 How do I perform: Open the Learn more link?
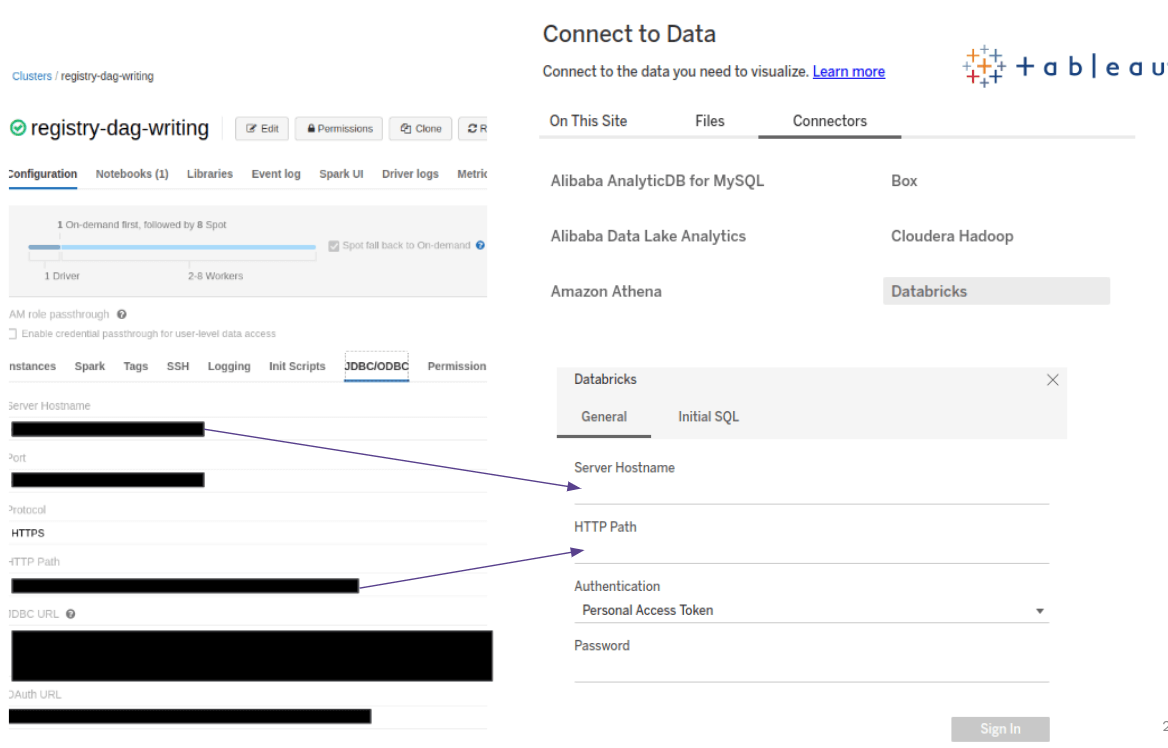(x=848, y=71)
